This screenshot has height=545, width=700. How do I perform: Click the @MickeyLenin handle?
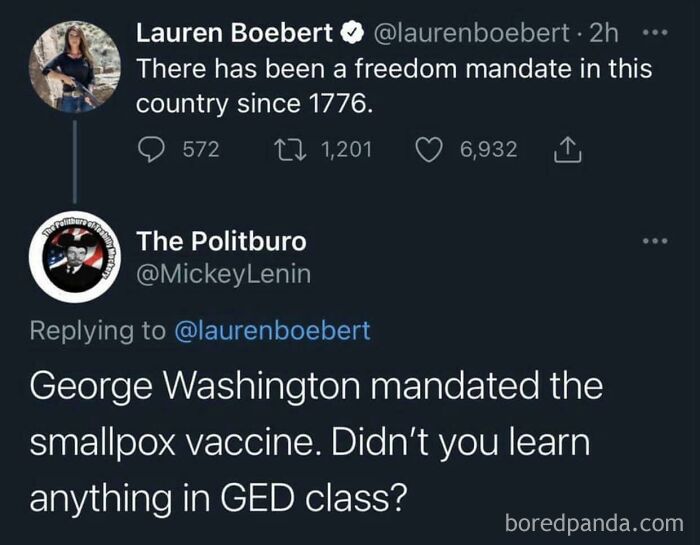pos(223,273)
